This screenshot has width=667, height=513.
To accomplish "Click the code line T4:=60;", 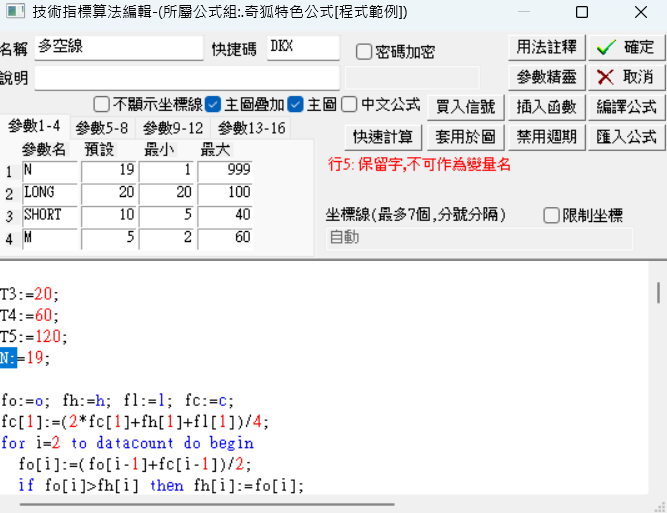I will pyautogui.click(x=29, y=315).
